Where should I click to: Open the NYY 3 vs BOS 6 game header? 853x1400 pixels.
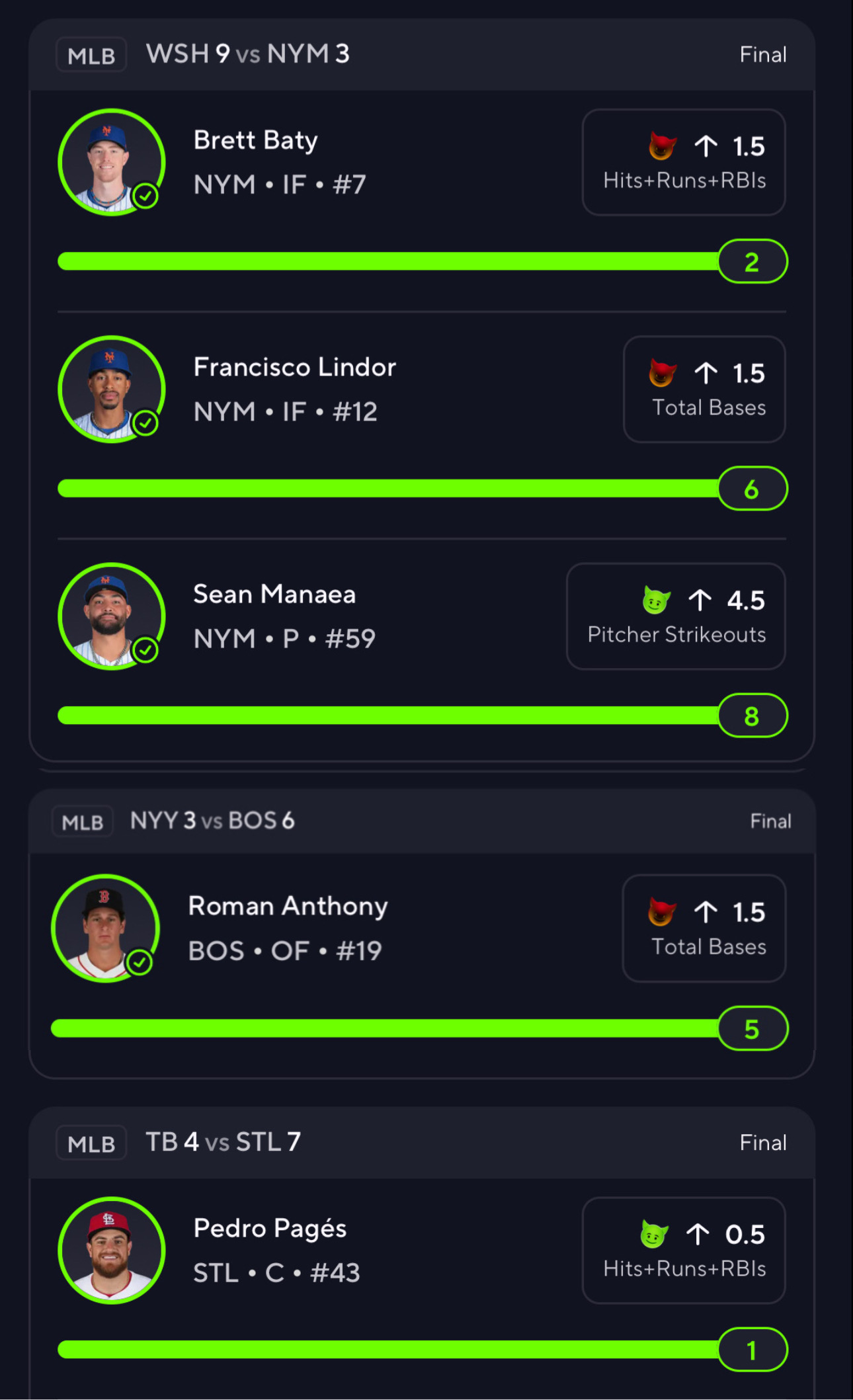212,821
